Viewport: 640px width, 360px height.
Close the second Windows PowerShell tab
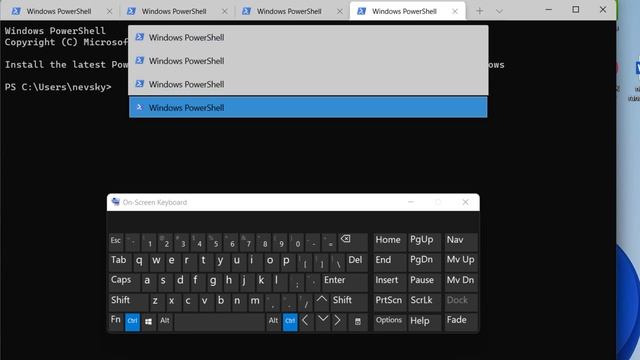[x=224, y=11]
